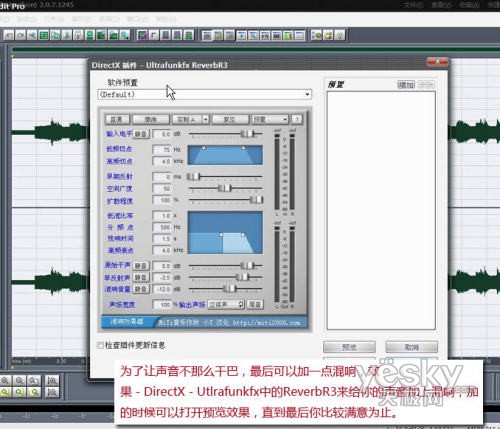Click the vertical zoom-in magnifier in top row
This screenshot has width=500, height=429.
click(x=52, y=380)
